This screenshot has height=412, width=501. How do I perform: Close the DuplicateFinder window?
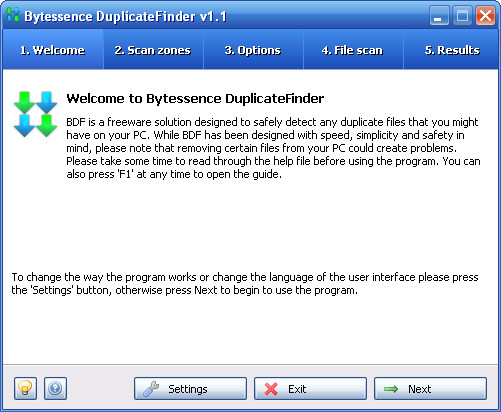(485, 16)
